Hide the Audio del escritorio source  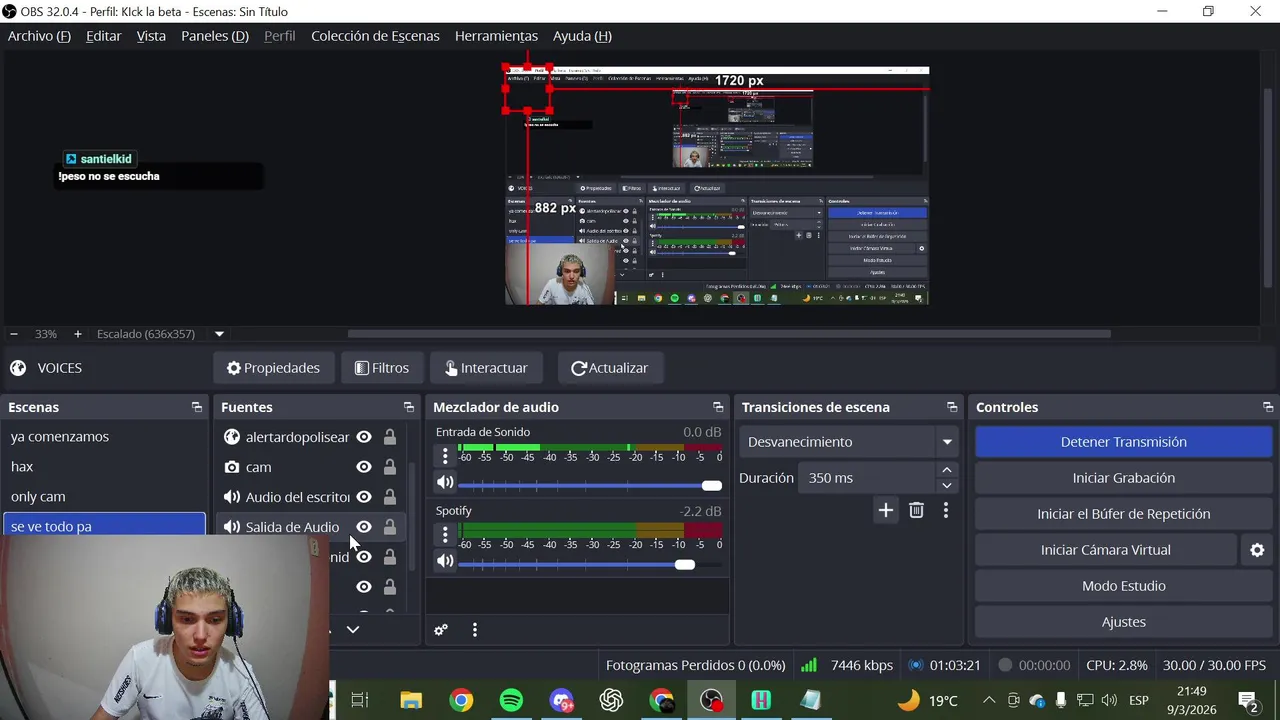(364, 497)
